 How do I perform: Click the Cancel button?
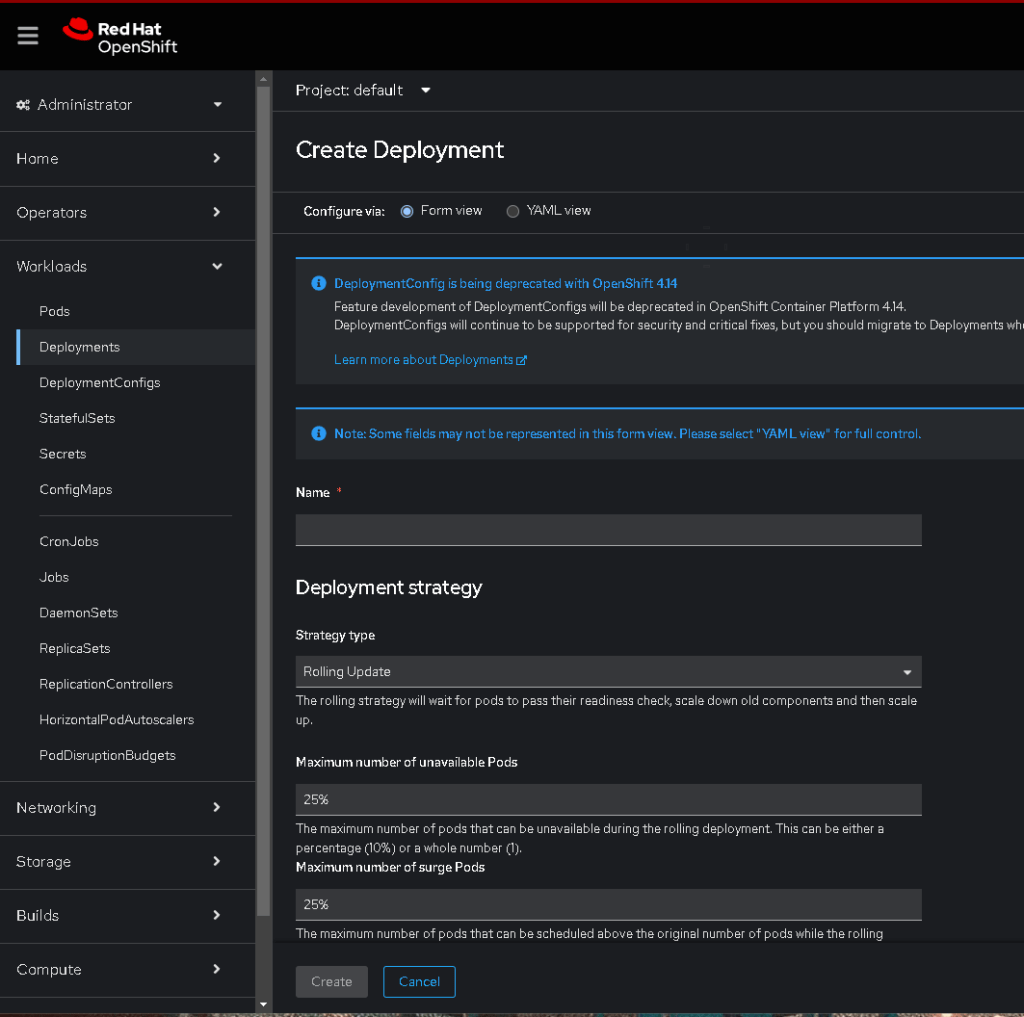[419, 982]
